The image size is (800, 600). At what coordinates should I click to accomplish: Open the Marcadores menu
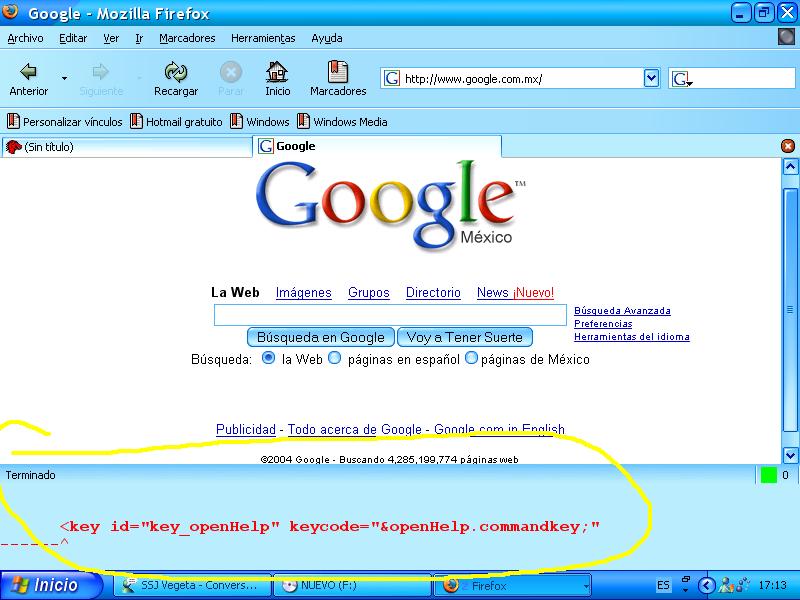click(x=187, y=38)
